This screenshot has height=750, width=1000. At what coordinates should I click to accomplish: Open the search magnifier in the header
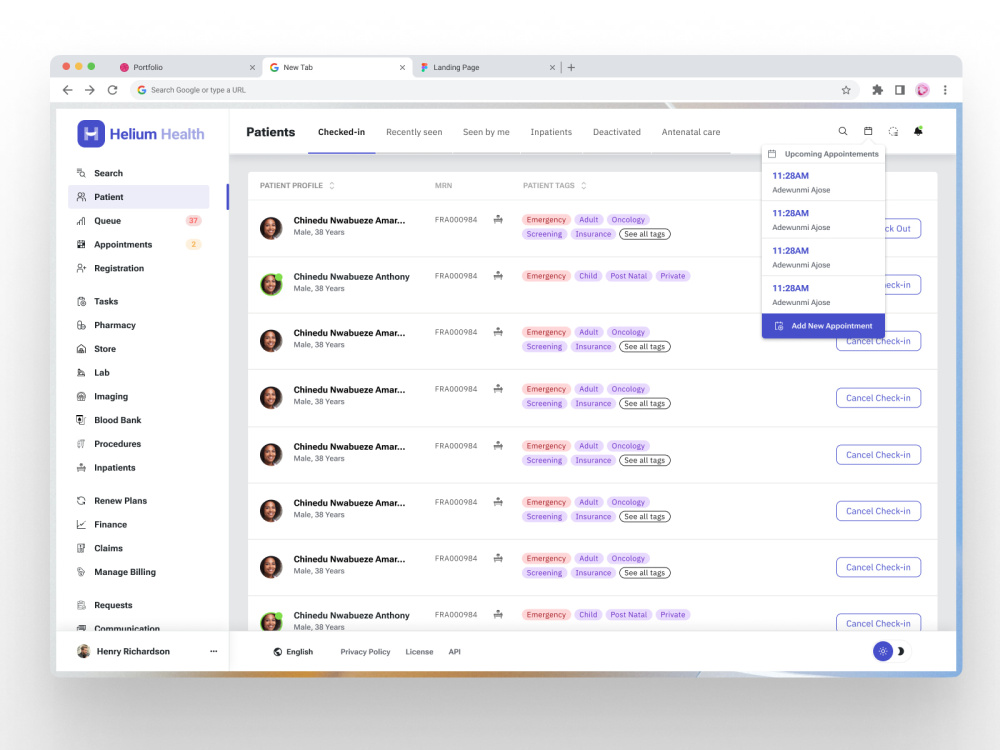(842, 131)
